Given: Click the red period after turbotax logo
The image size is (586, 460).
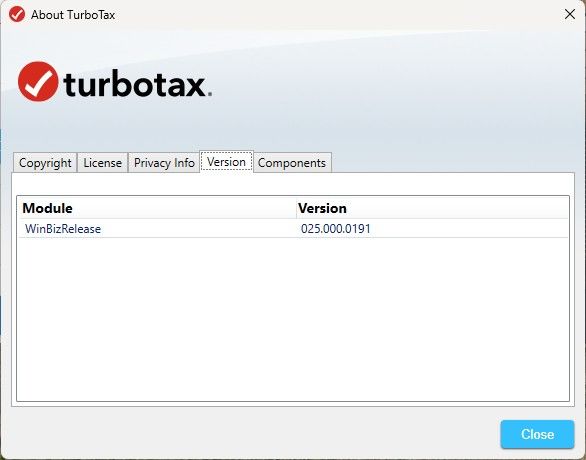Looking at the screenshot, I should [210, 94].
